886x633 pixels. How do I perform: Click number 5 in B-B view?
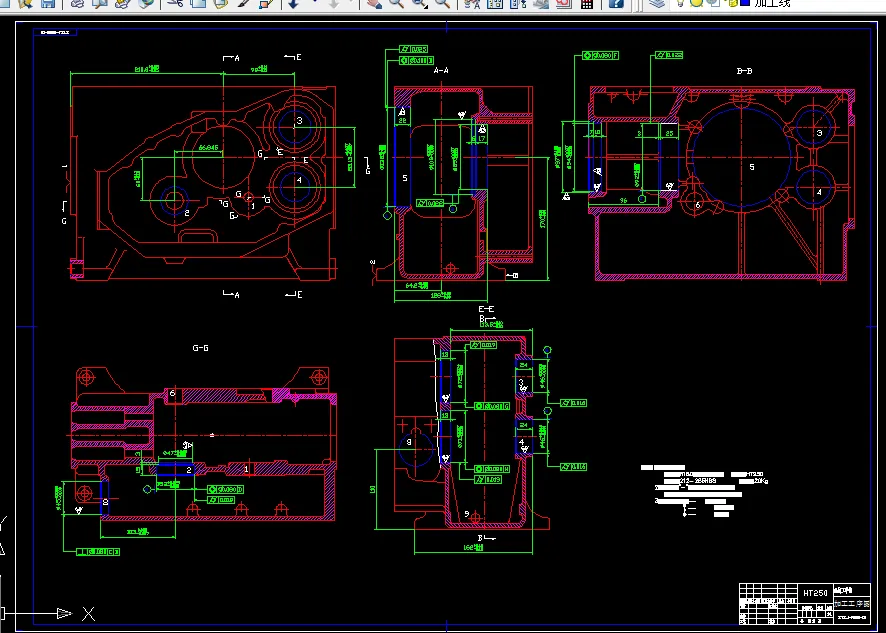point(752,167)
